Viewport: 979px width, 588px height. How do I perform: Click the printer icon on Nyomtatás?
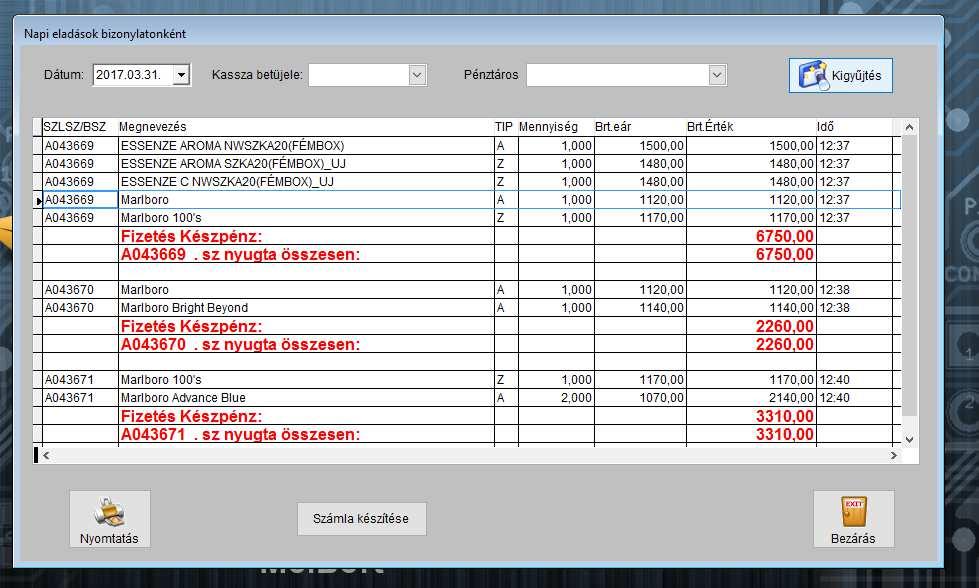click(109, 512)
